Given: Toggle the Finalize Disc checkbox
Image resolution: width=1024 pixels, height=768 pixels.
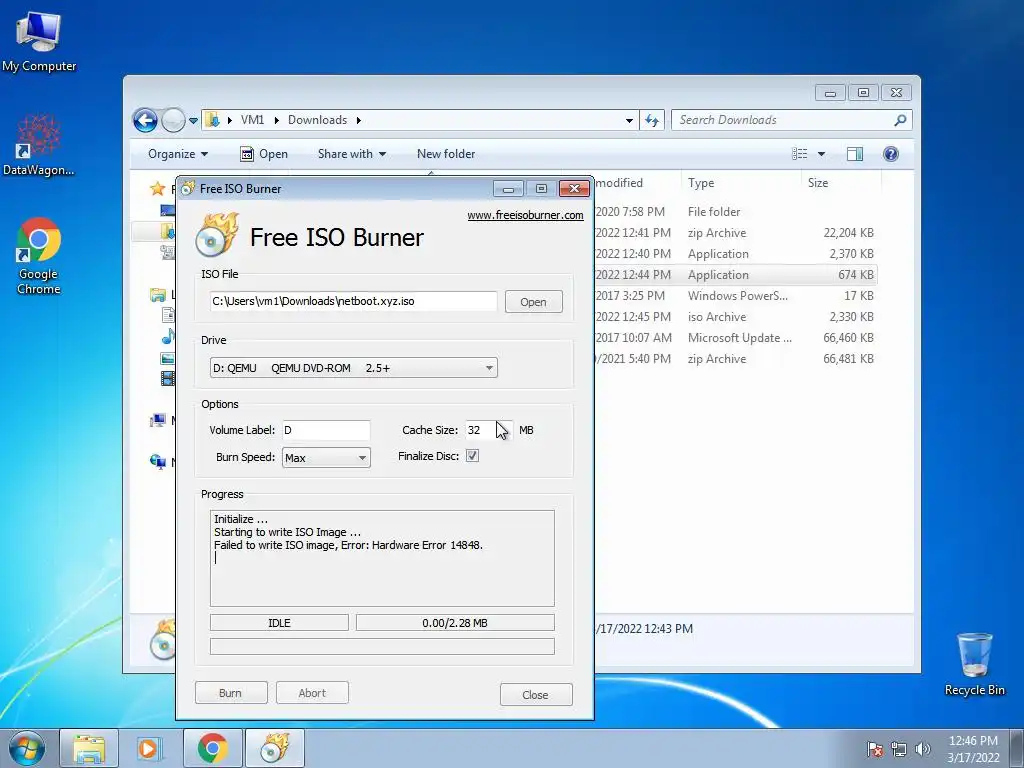Looking at the screenshot, I should [x=472, y=456].
